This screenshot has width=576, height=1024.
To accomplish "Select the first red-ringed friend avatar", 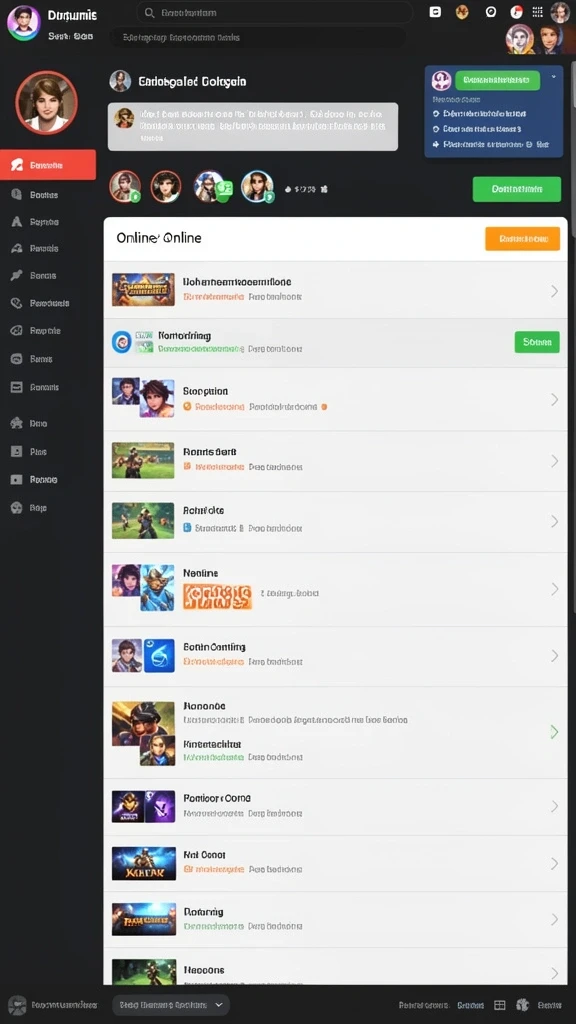I will [125, 186].
